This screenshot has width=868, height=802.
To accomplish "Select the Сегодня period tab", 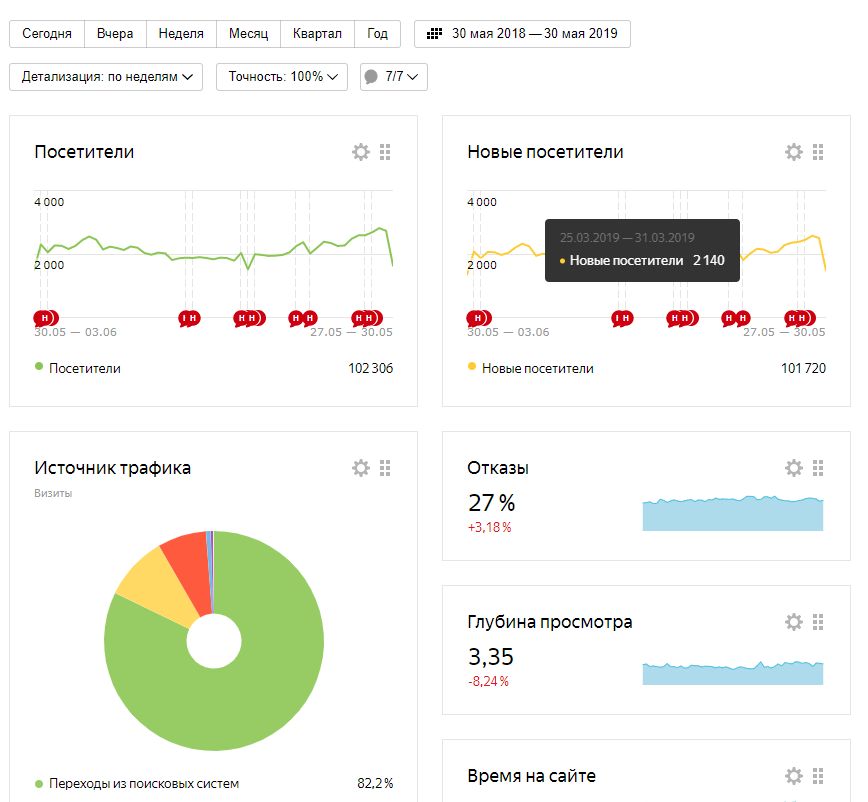I will [47, 34].
